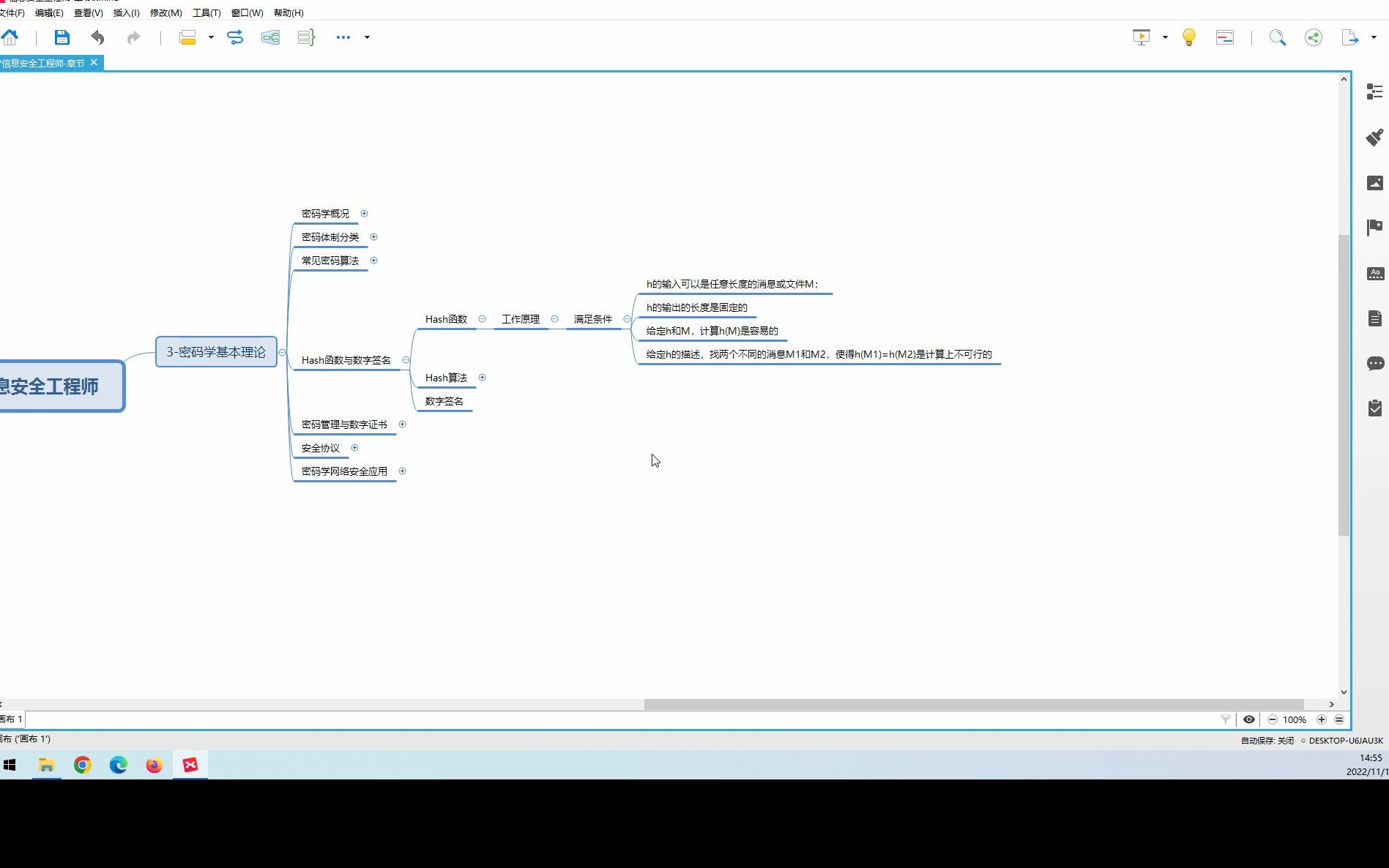
Task: Expand the Hash算法 branch
Action: [482, 378]
